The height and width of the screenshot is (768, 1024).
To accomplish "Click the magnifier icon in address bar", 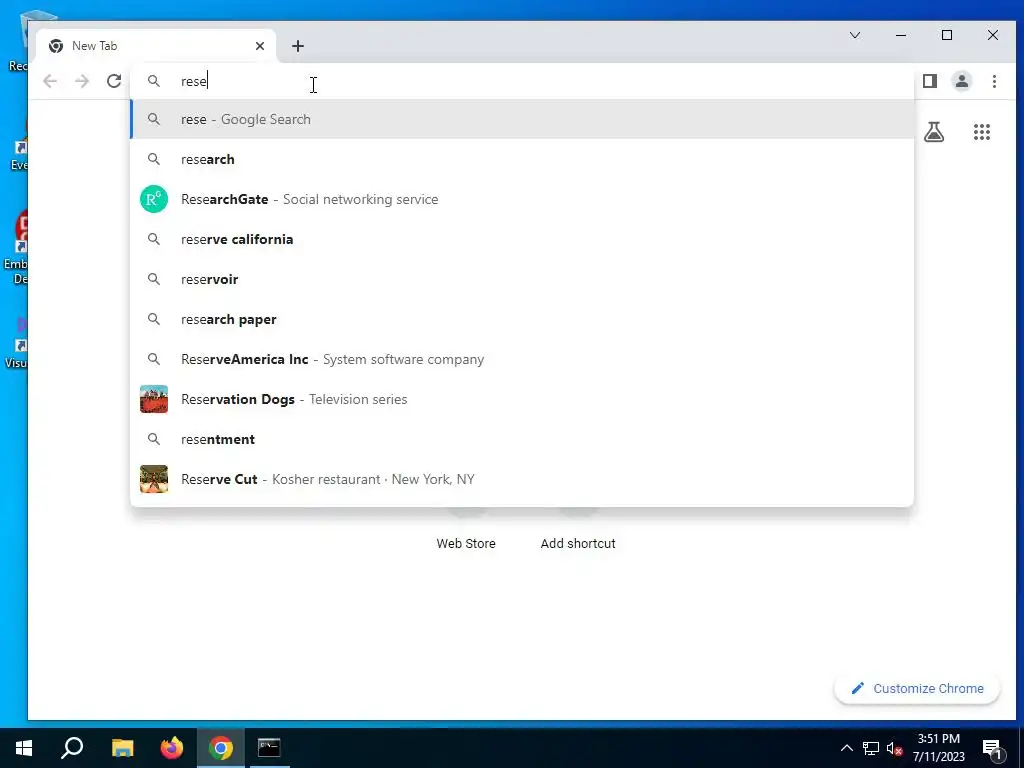I will pyautogui.click(x=153, y=81).
